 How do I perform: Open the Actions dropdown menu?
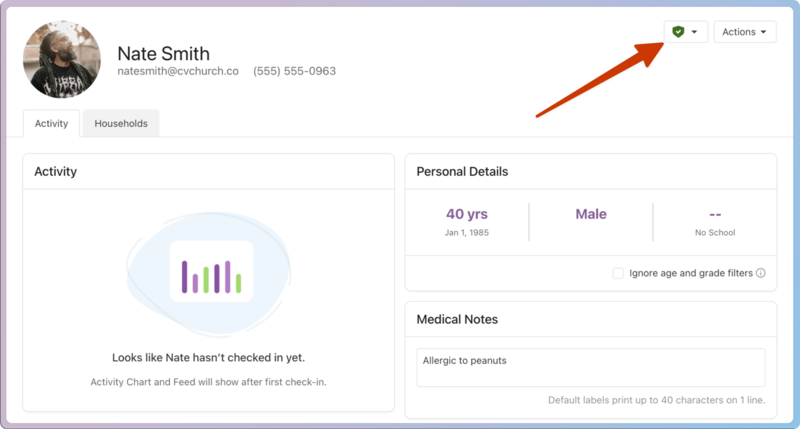[x=744, y=32]
